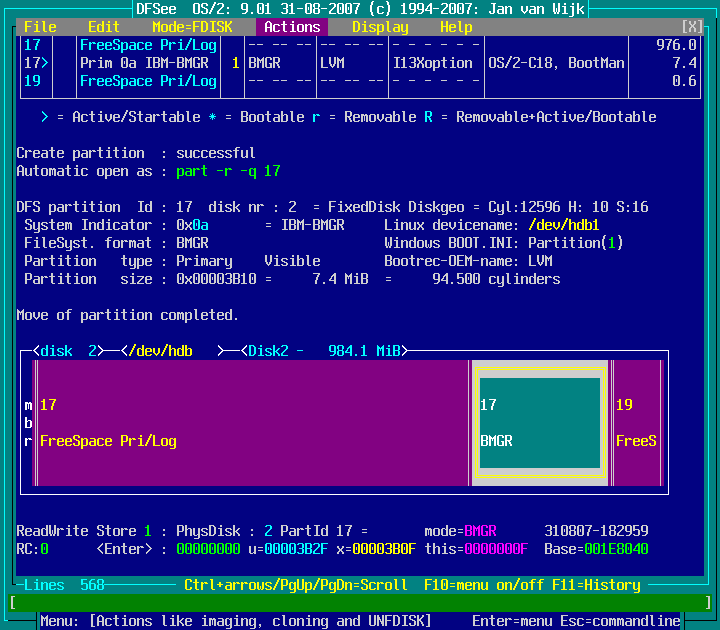720x630 pixels.
Task: Click the green command input line
Action: click(x=360, y=603)
